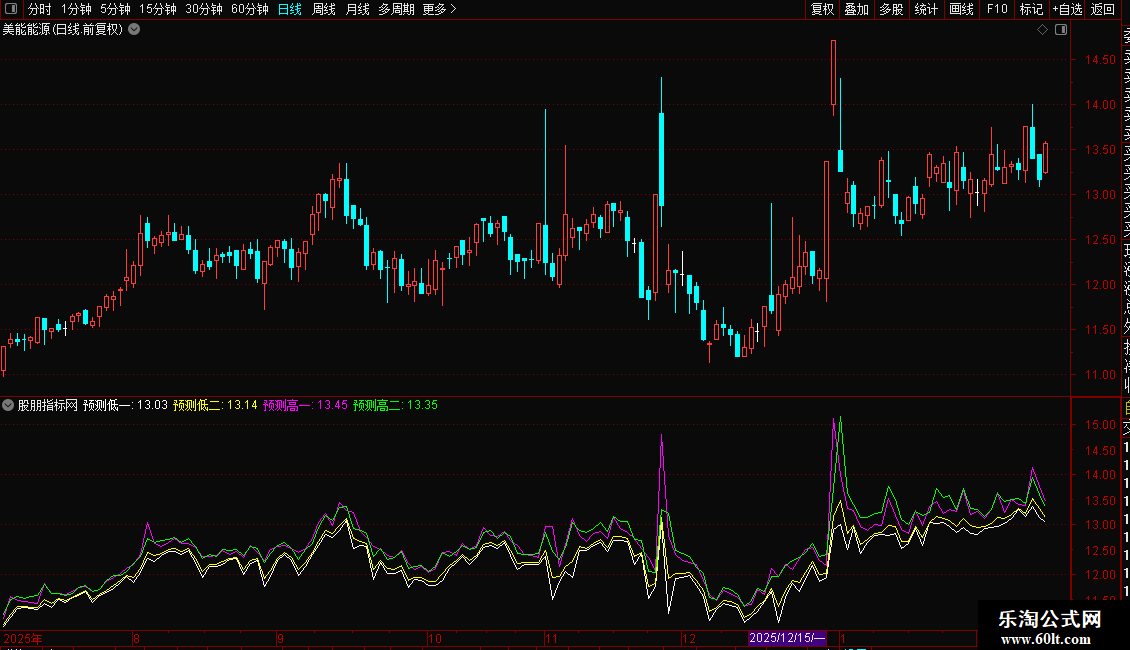This screenshot has width=1130, height=650.
Task: Toggle the right-side info panel icon
Action: tap(1061, 30)
